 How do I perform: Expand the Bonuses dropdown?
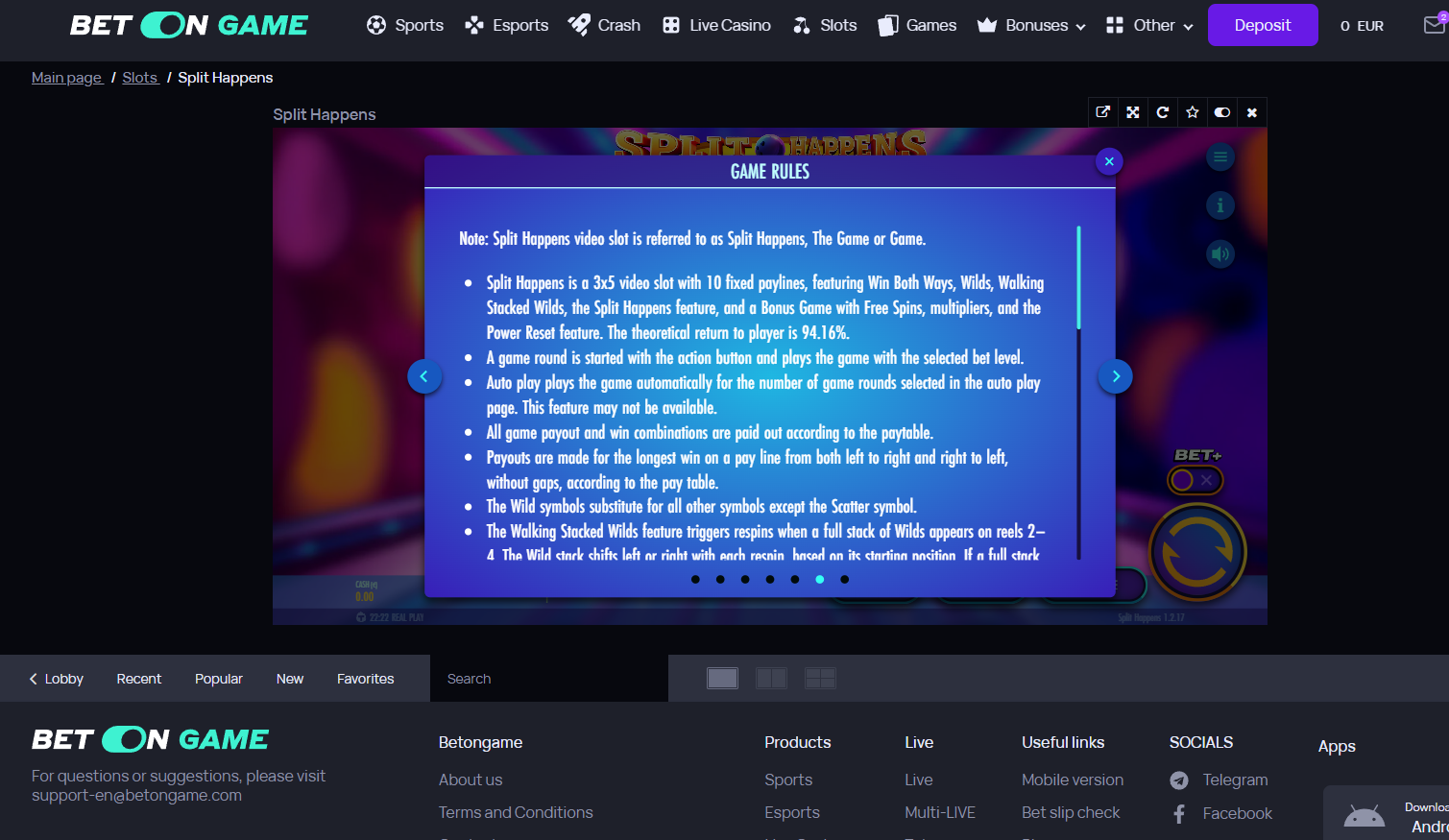click(1031, 25)
